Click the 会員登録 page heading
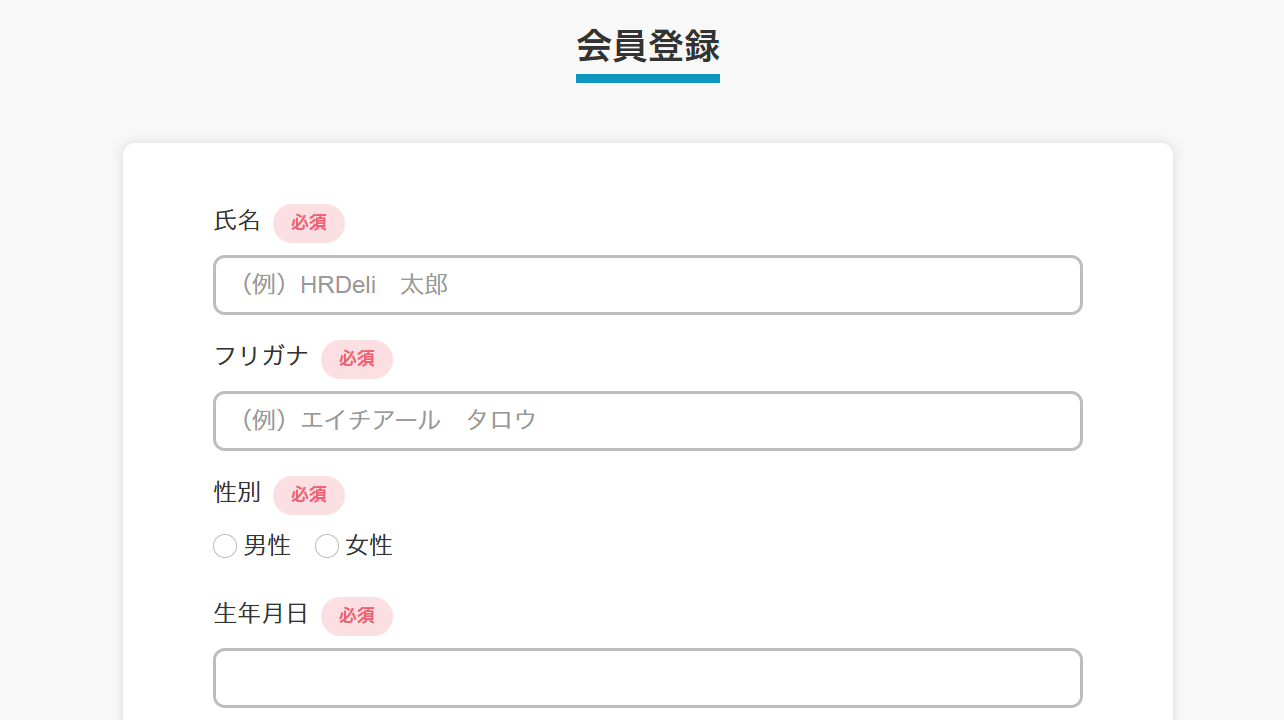 648,46
